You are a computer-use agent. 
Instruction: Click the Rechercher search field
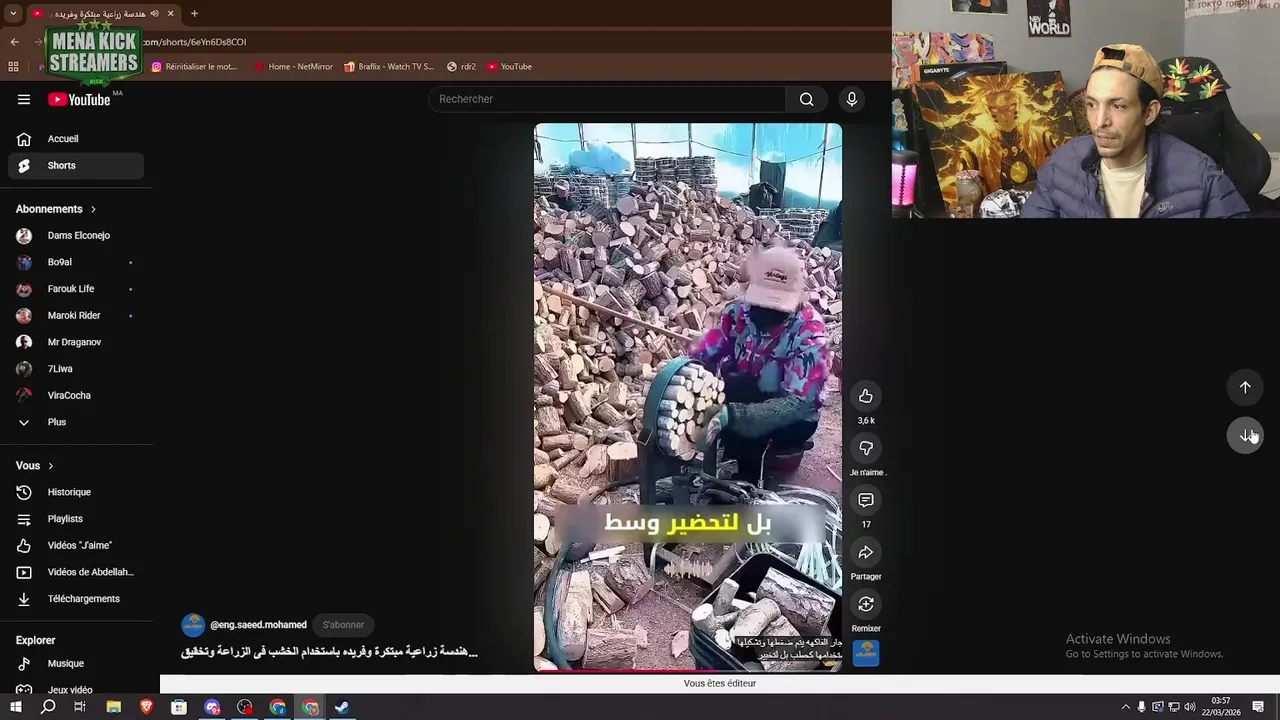click(607, 99)
